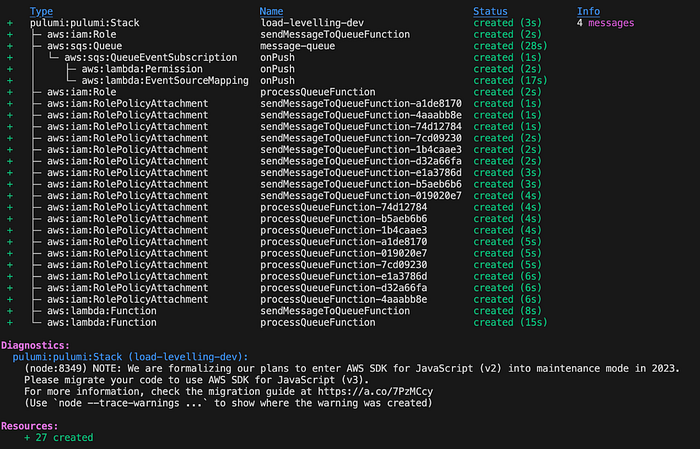
Task: Click the 'created (28s)' status text
Action: tap(510, 46)
